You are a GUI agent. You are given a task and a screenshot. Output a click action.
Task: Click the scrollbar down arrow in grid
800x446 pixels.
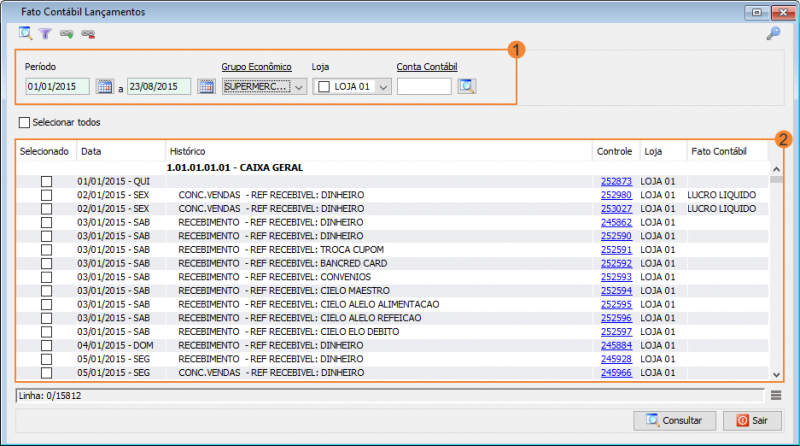tap(777, 375)
